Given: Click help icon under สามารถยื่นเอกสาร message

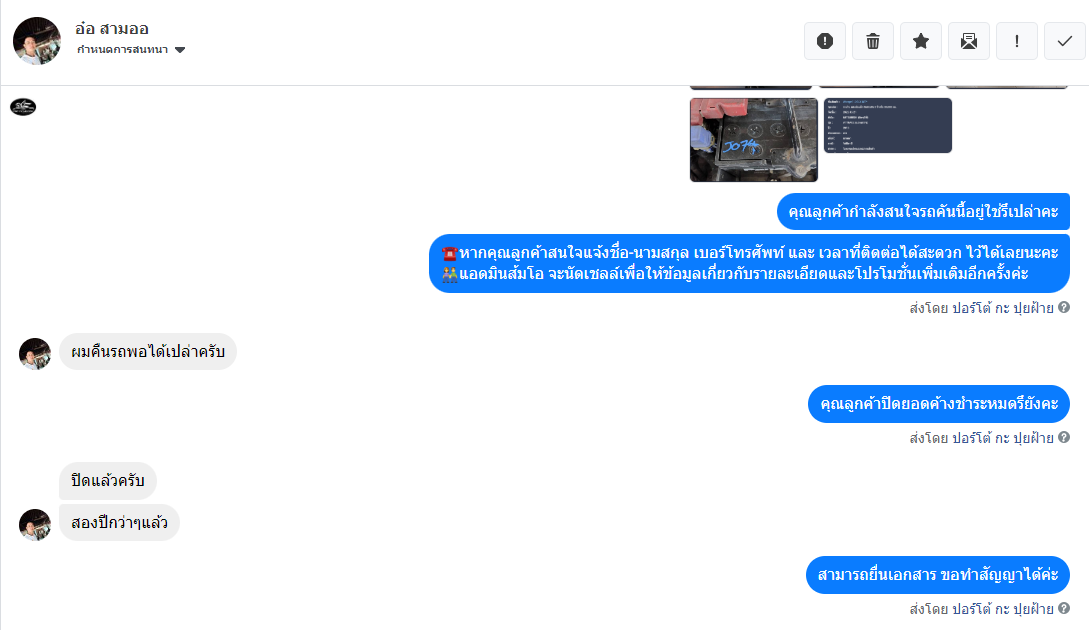Looking at the screenshot, I should click(1063, 608).
